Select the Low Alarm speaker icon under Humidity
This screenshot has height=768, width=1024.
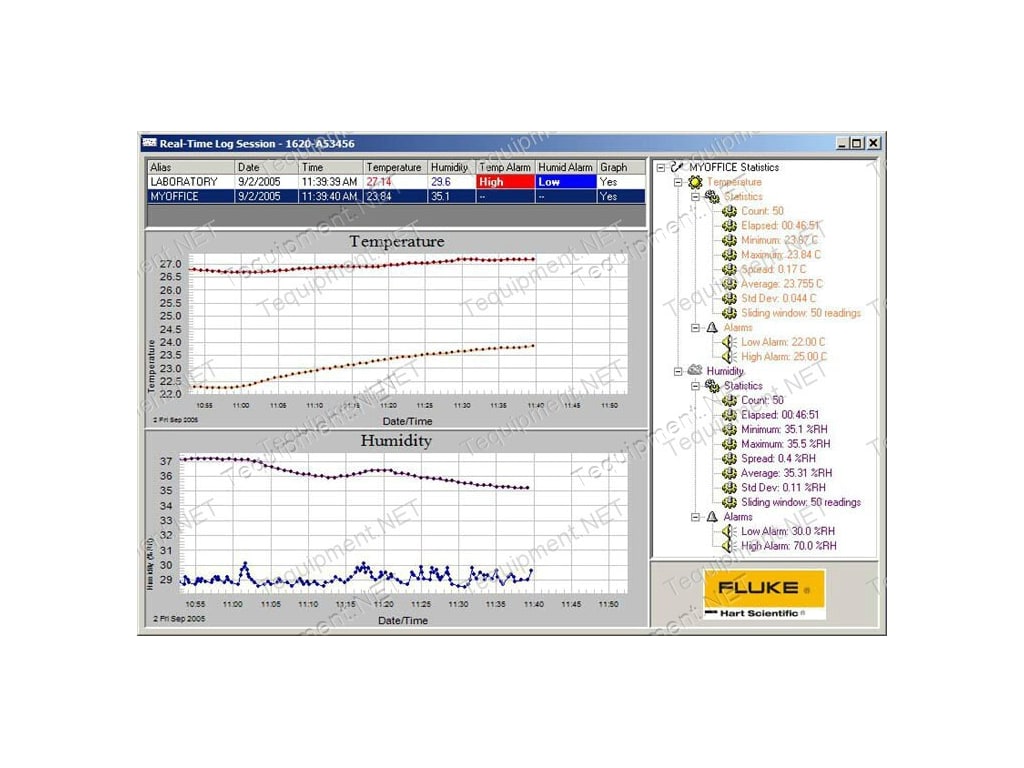[x=727, y=531]
